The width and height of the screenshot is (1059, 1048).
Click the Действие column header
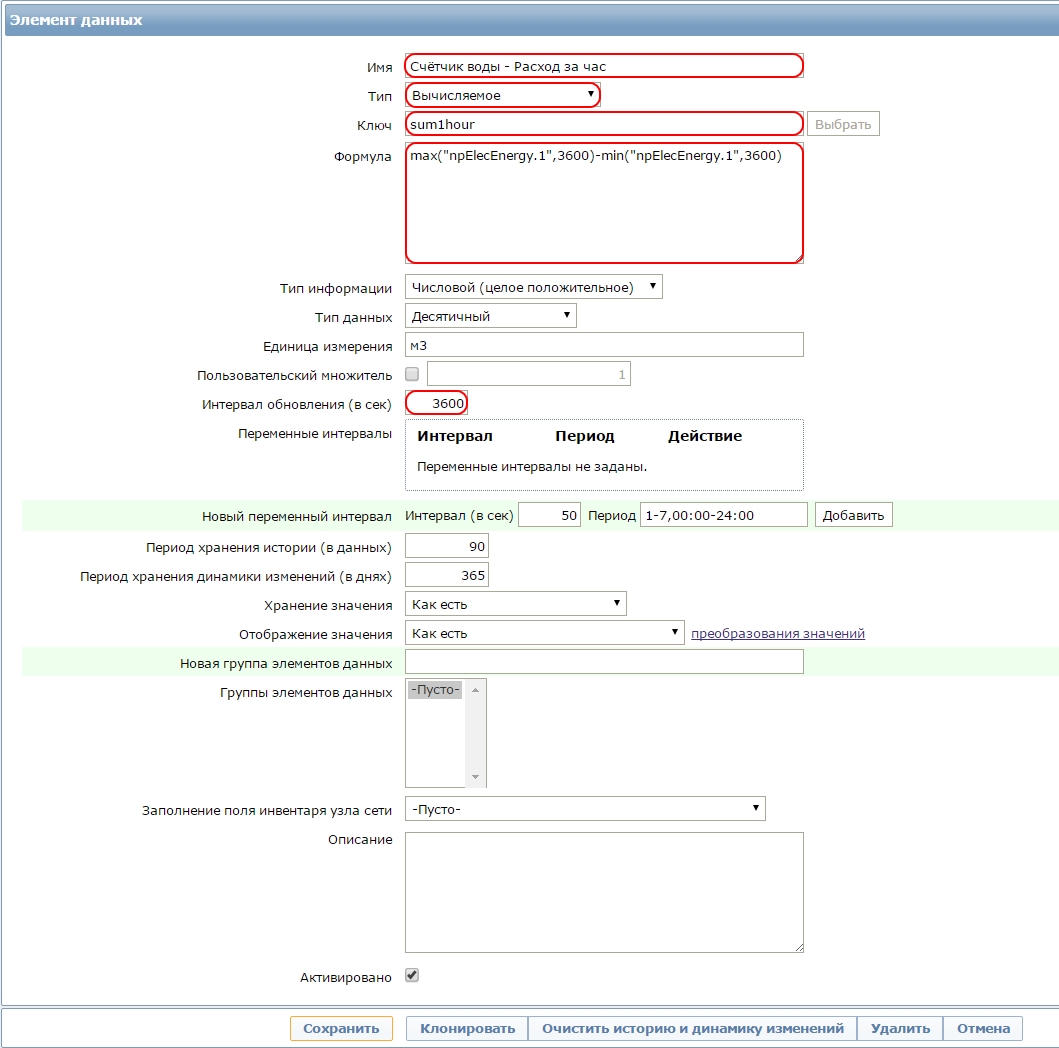click(x=705, y=436)
